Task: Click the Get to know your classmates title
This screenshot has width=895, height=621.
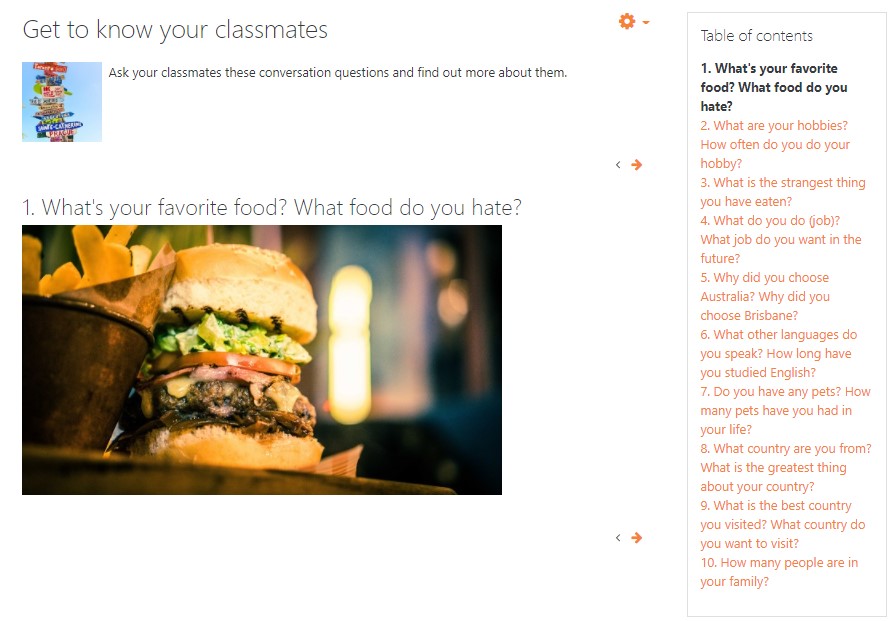Action: coord(175,30)
